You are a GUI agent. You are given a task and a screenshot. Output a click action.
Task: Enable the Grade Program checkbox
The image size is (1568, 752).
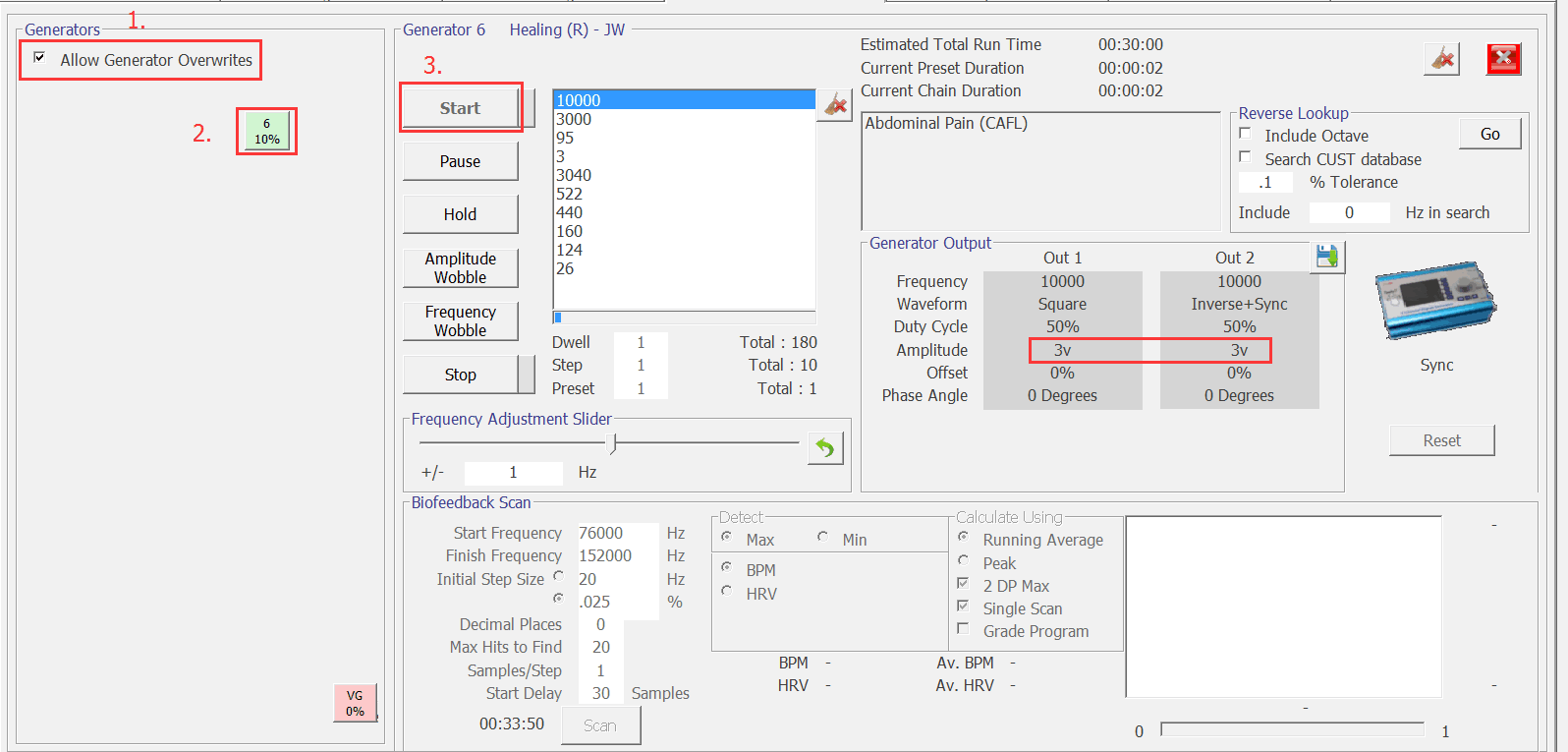pyautogui.click(x=963, y=629)
